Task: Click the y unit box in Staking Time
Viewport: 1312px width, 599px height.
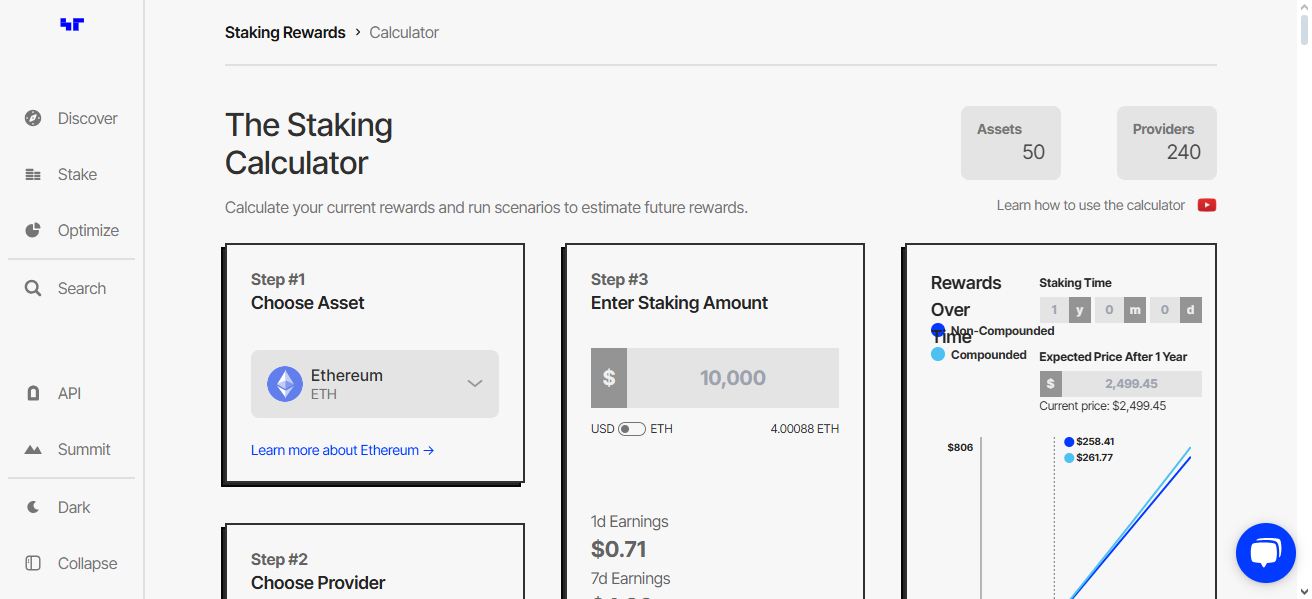Action: 1080,310
